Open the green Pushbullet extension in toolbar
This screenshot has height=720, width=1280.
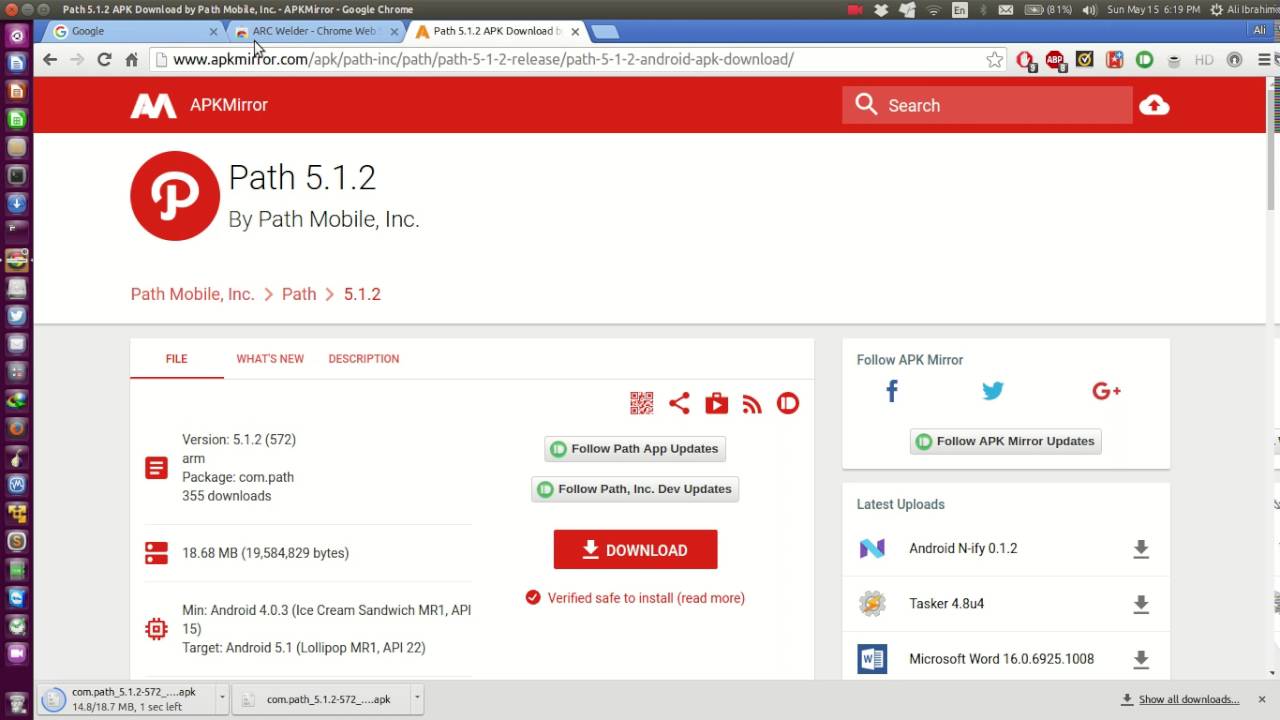pyautogui.click(x=1144, y=60)
